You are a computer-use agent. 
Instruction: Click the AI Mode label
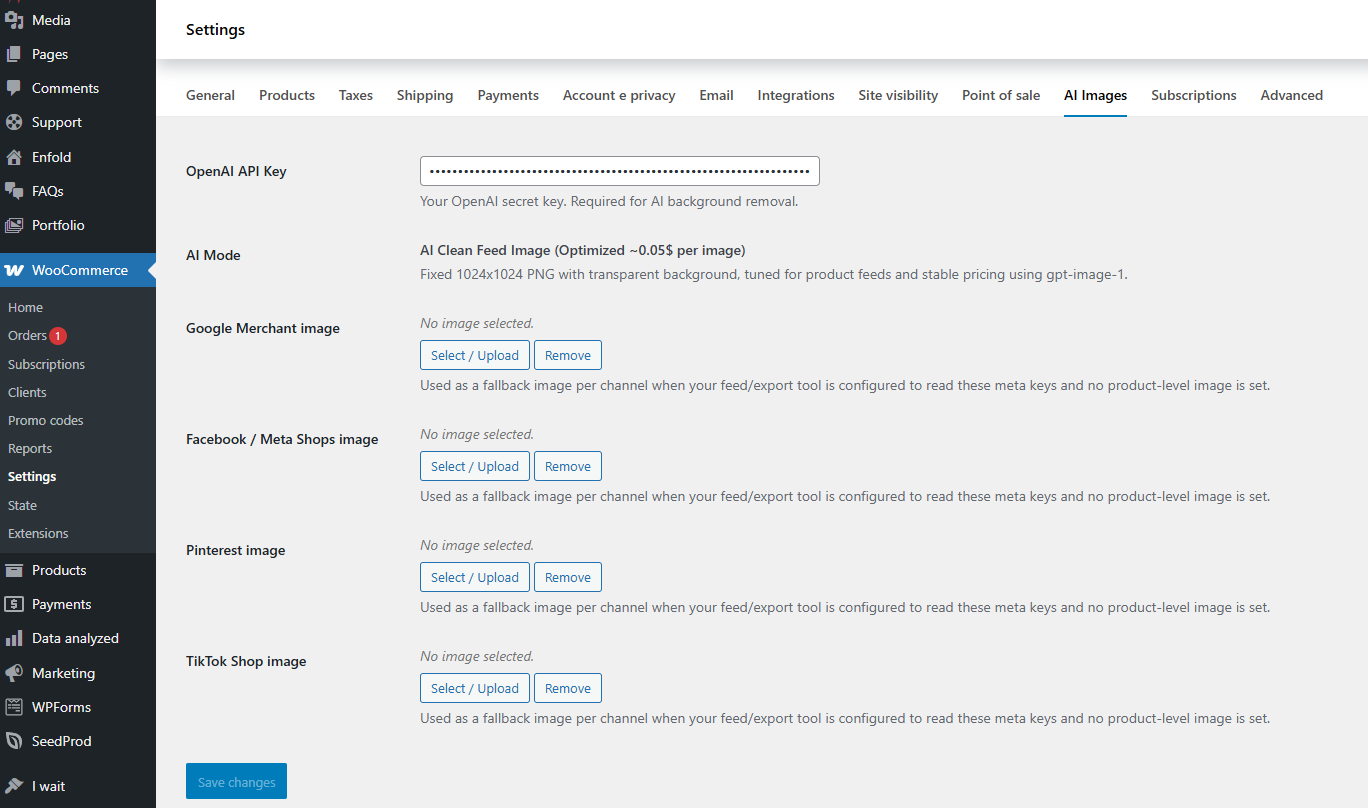pyautogui.click(x=213, y=255)
